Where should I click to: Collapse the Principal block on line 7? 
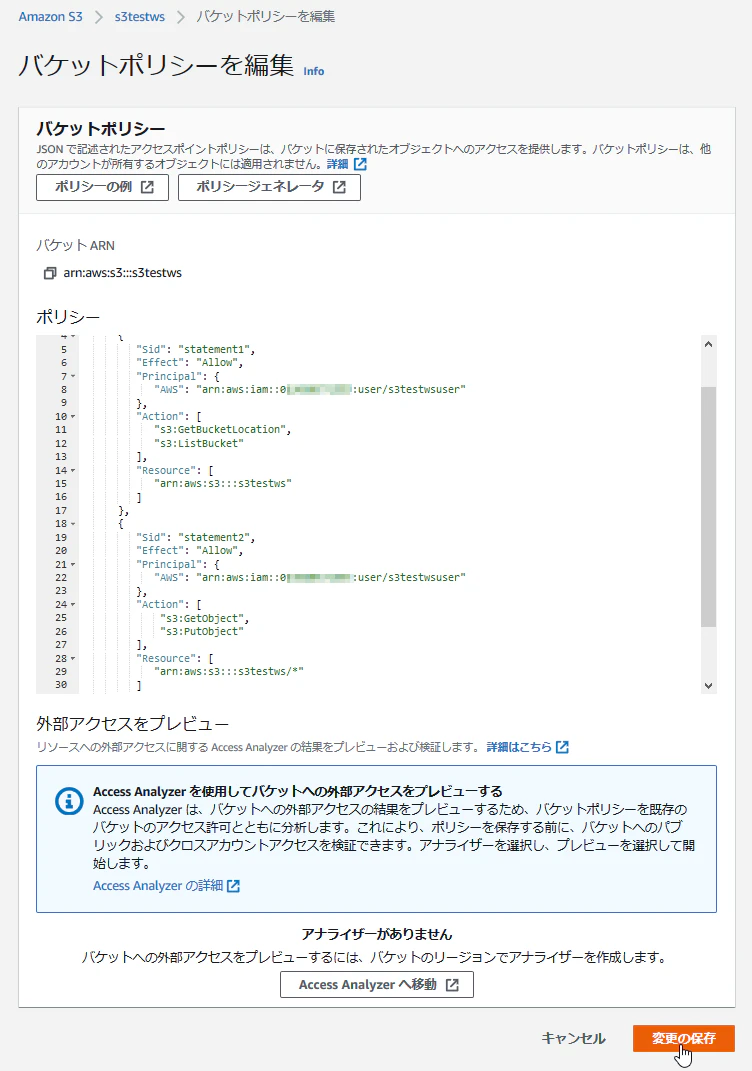click(73, 376)
